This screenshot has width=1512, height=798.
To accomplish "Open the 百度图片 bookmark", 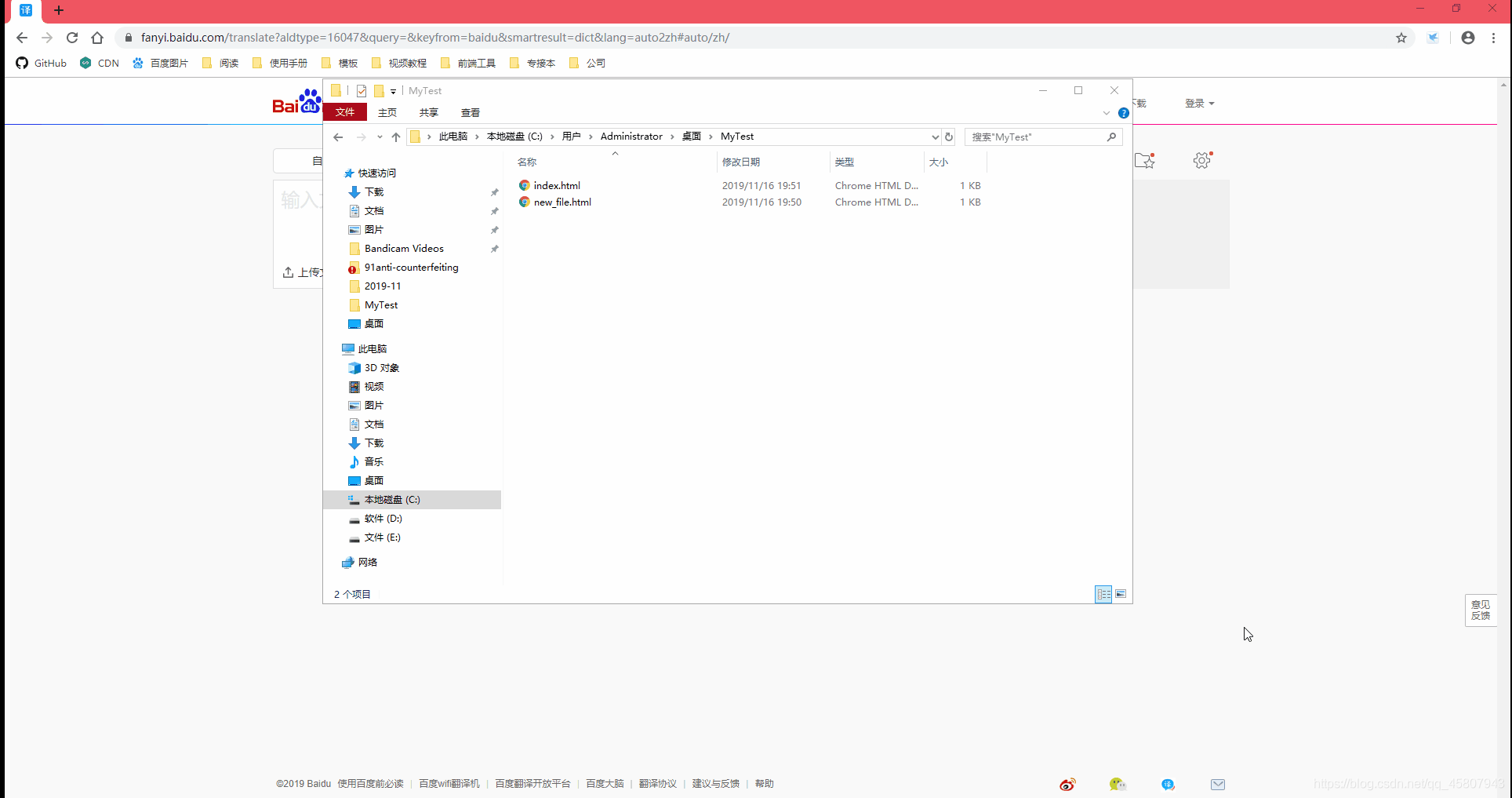I will click(160, 63).
